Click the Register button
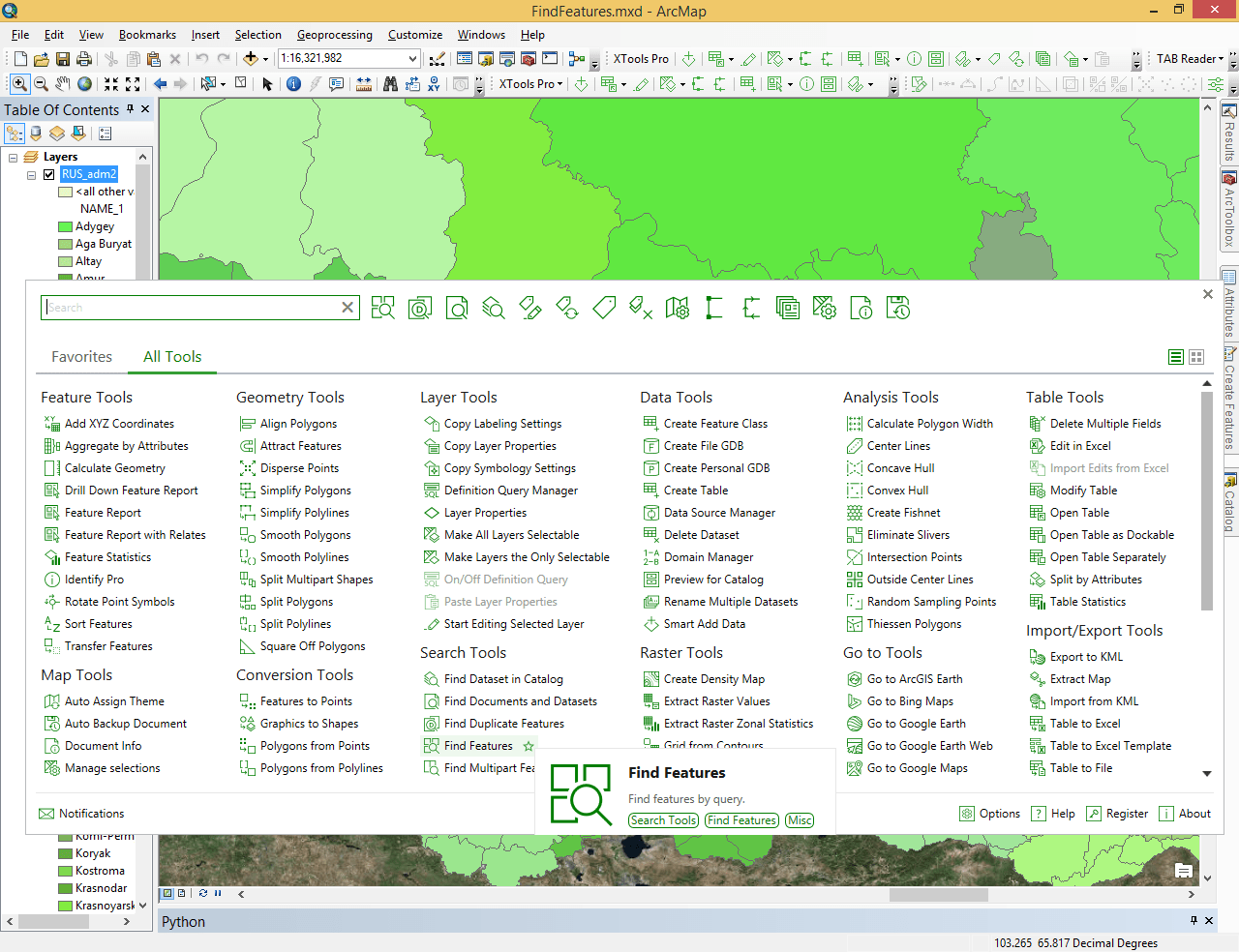 [1117, 814]
